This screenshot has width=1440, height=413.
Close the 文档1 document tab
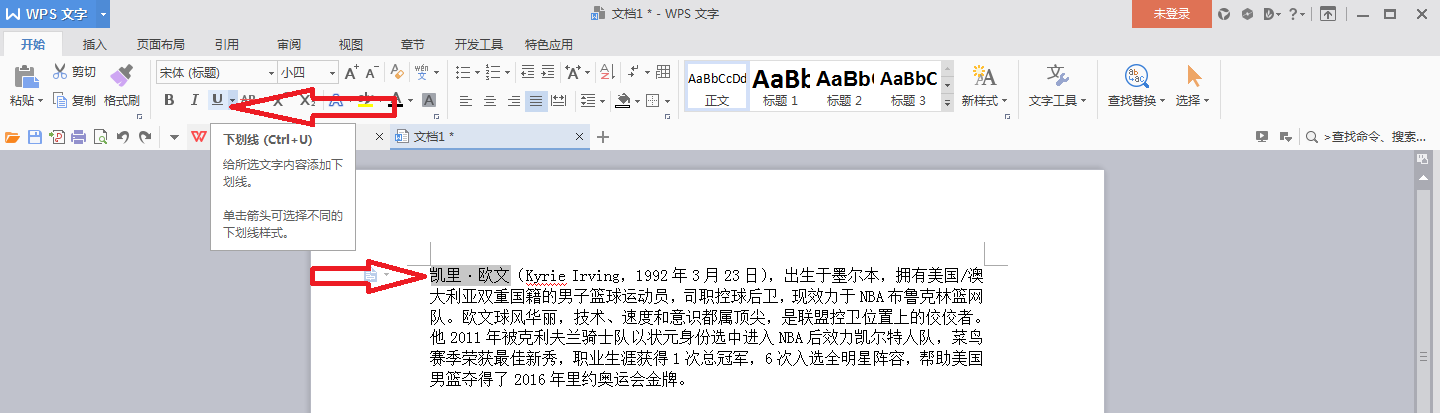coord(580,137)
